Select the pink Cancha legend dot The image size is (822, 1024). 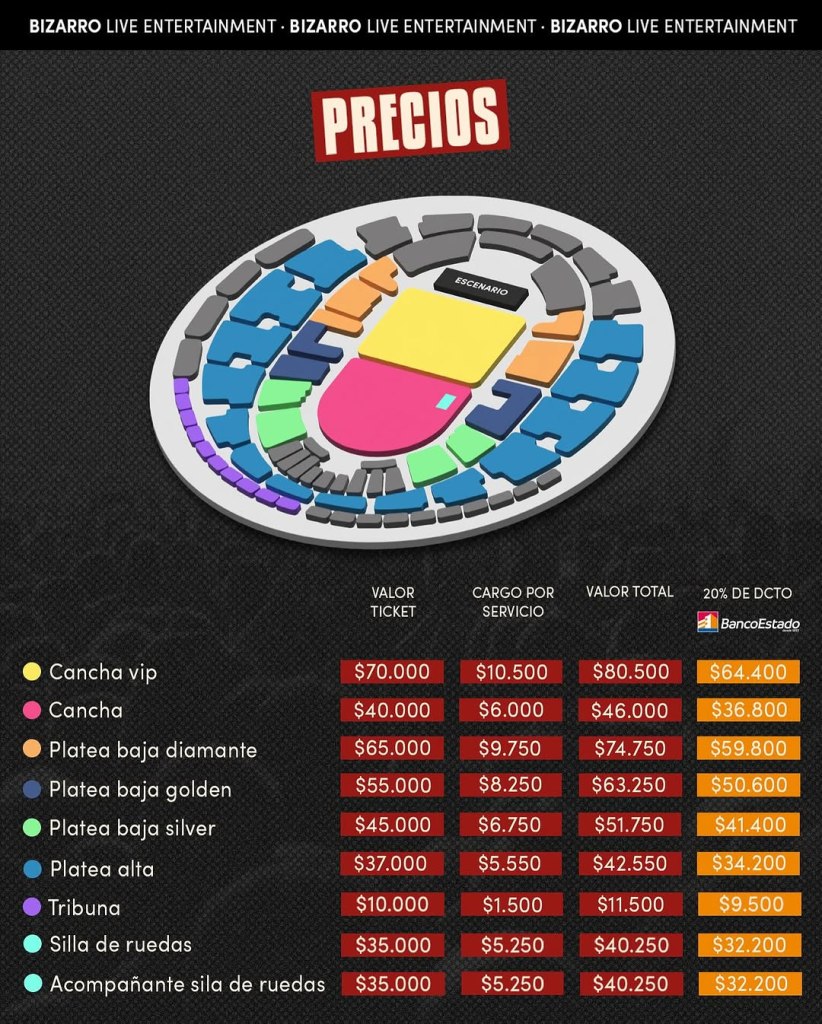(x=32, y=711)
